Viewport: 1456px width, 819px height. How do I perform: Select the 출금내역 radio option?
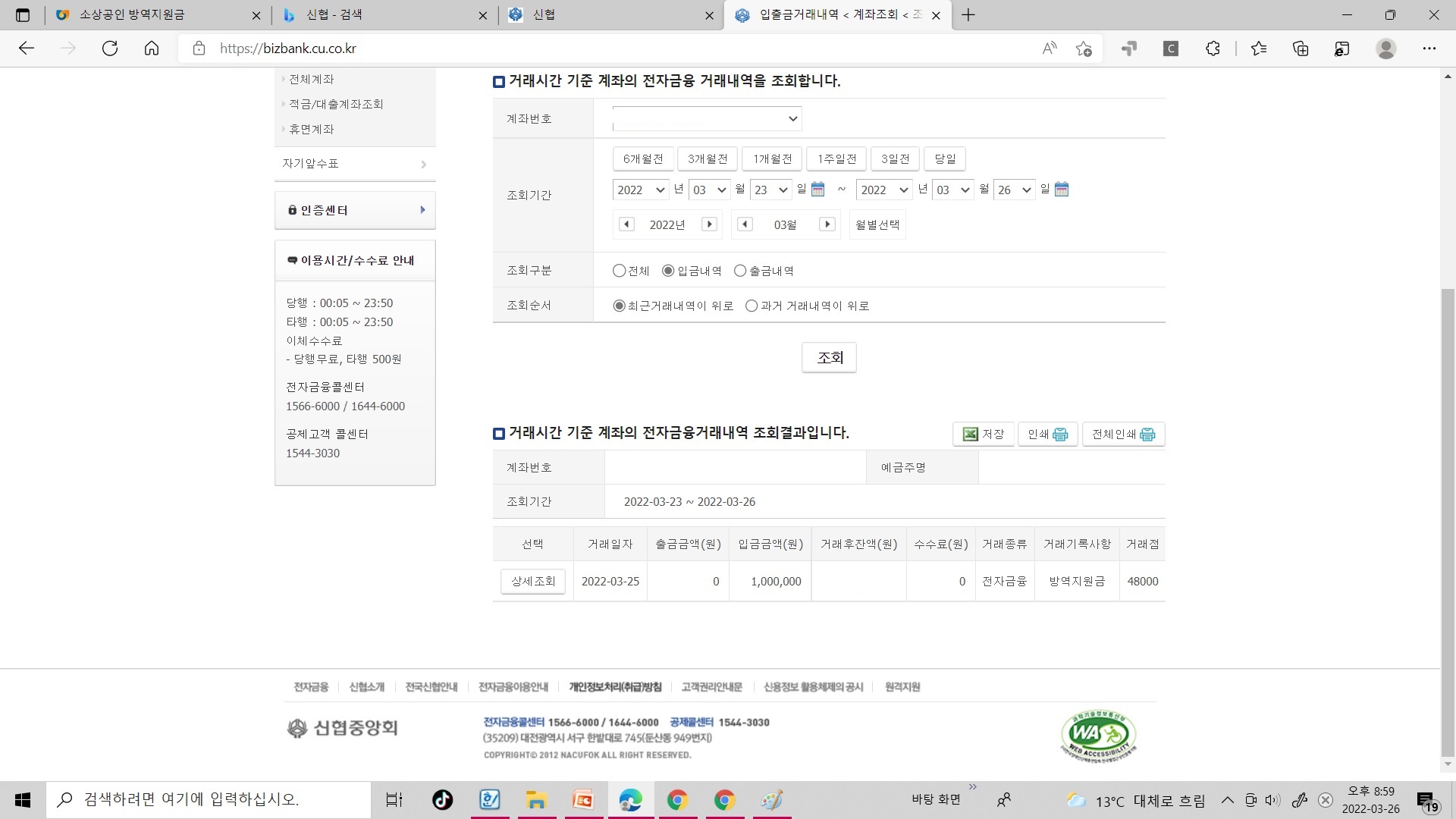(x=740, y=270)
